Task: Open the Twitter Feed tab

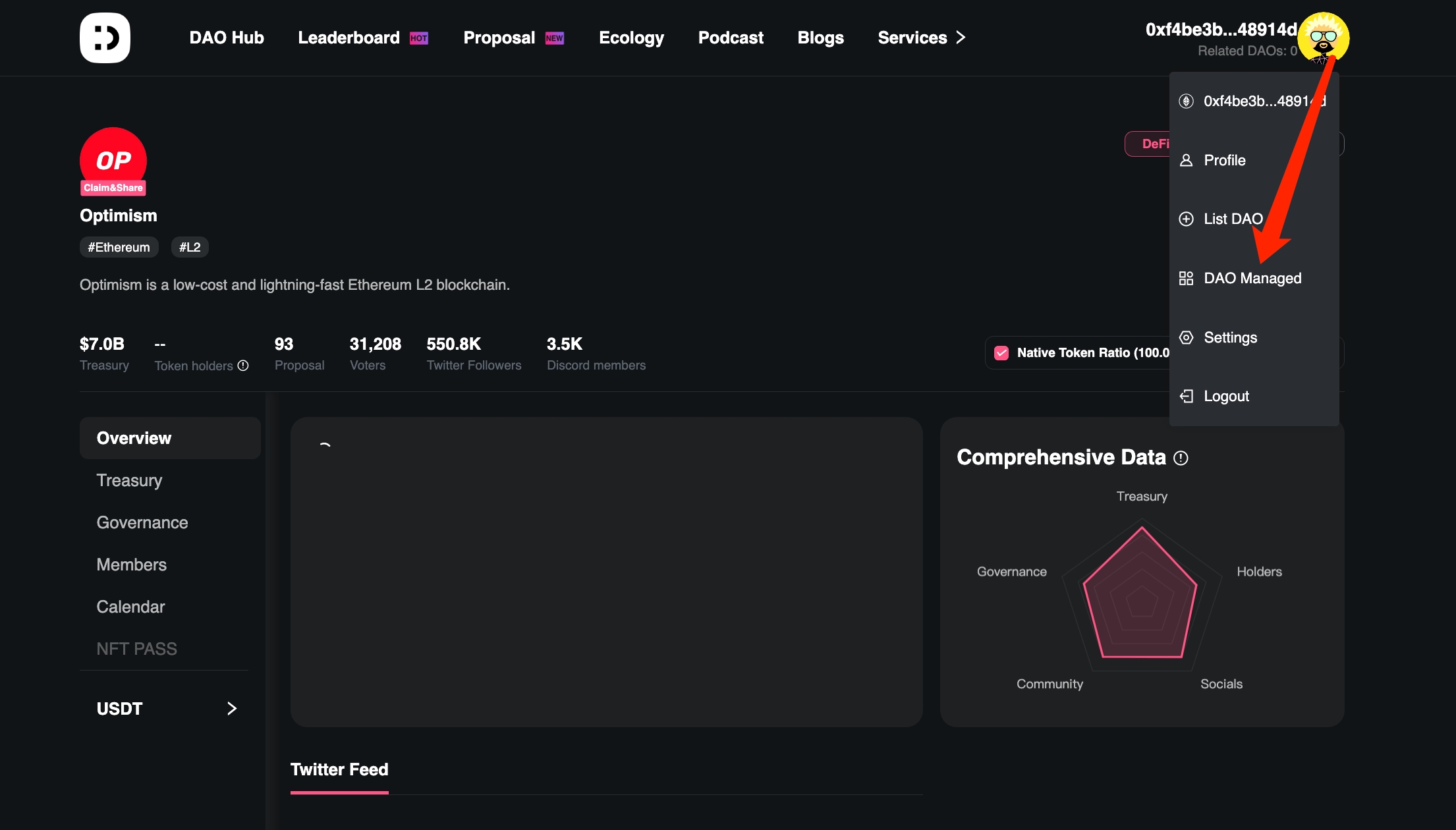Action: pyautogui.click(x=339, y=769)
